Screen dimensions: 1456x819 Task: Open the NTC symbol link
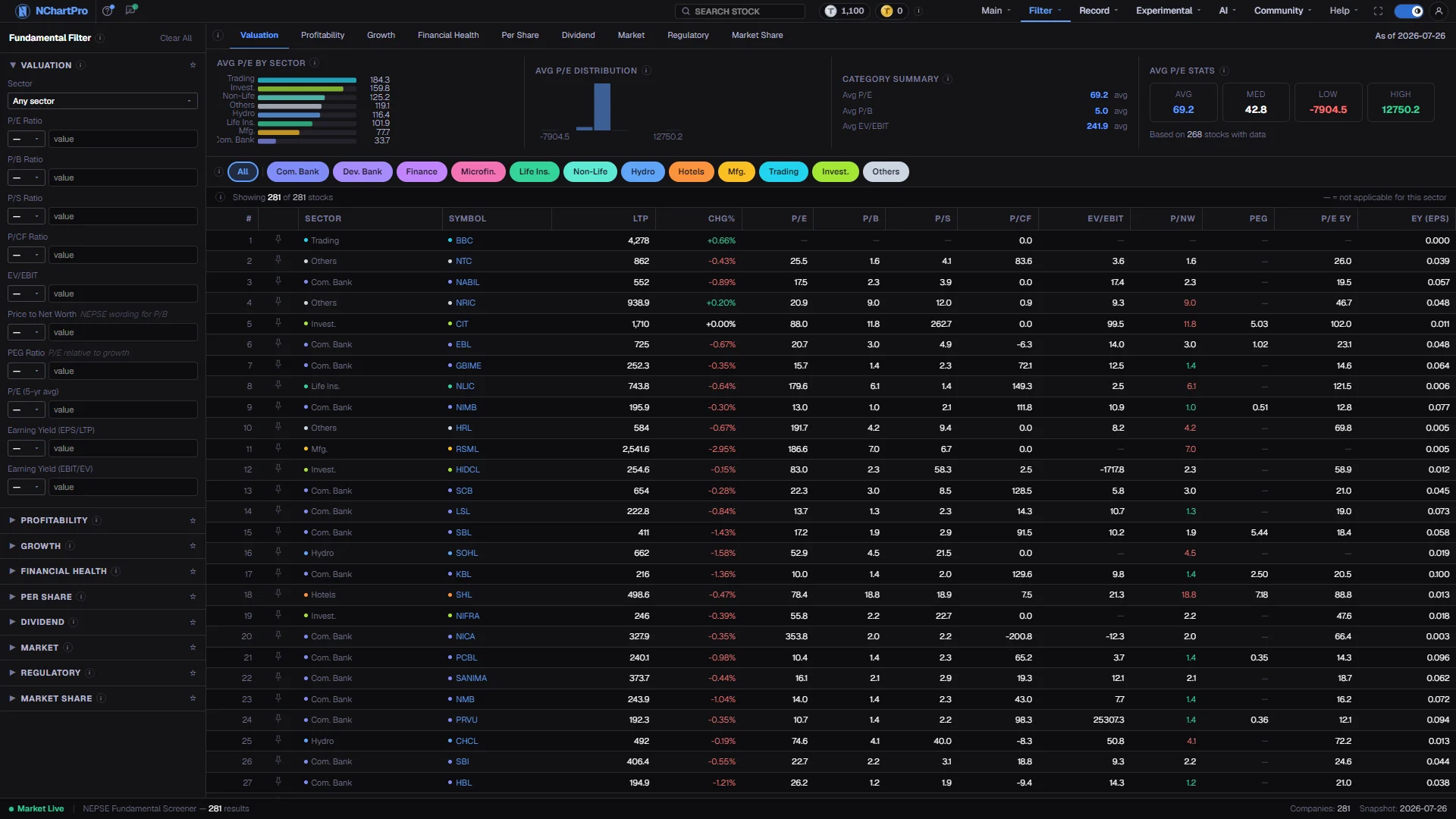pos(463,261)
